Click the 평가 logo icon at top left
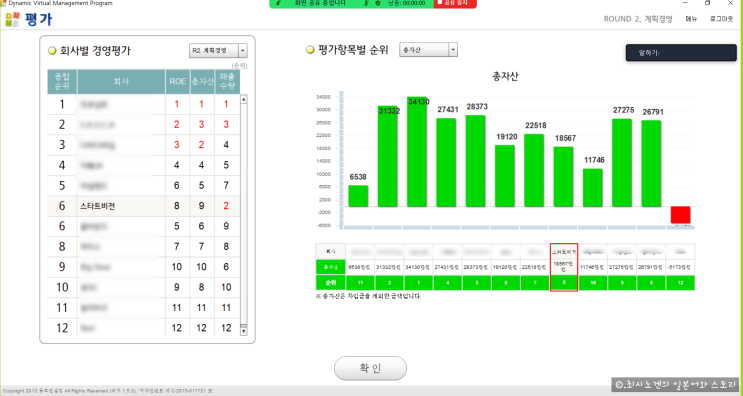This screenshot has height=396, width=743. point(12,19)
